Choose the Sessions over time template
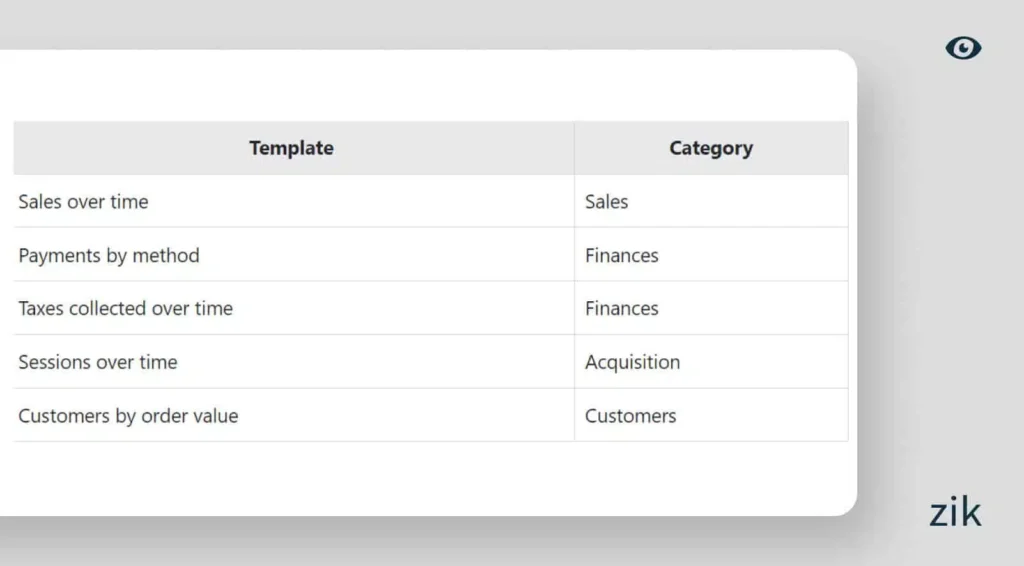This screenshot has width=1024, height=566. (98, 363)
